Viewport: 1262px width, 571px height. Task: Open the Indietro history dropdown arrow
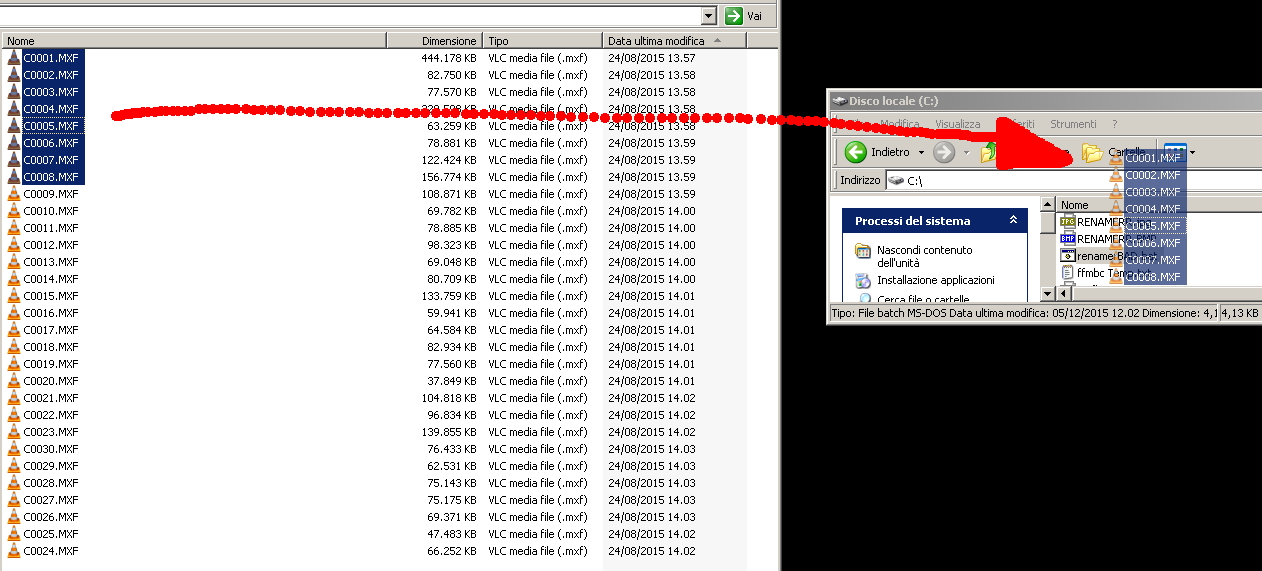click(920, 153)
